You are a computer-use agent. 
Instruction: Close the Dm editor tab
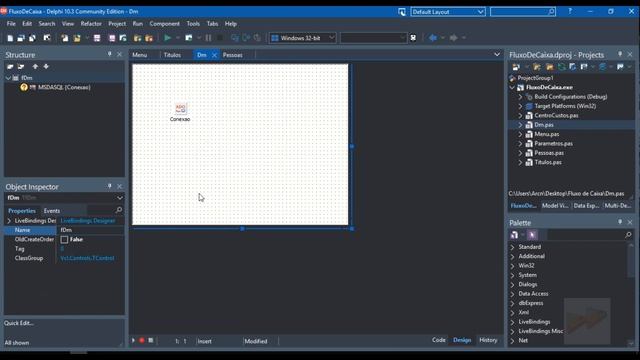click(214, 55)
